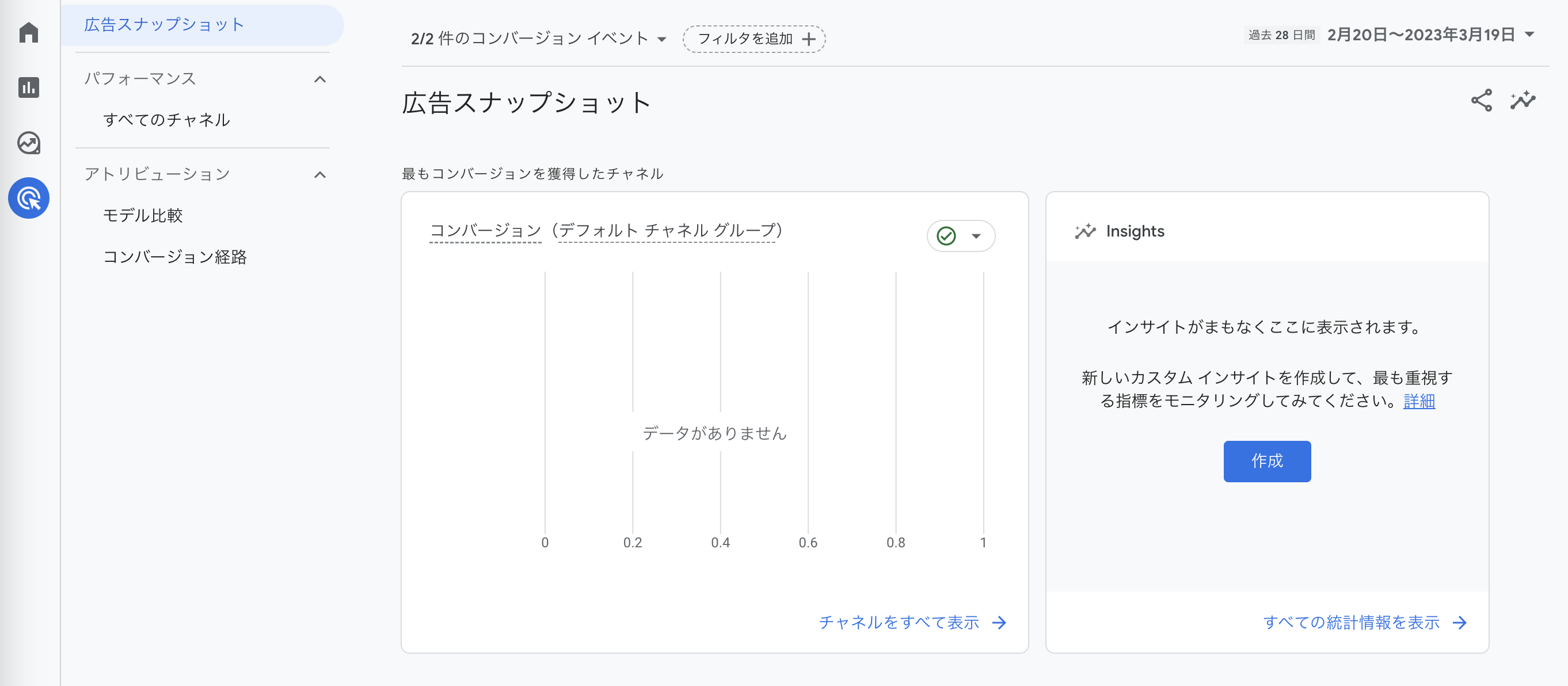Click the arrow next to チャネルをすべて表示
1568x686 pixels.
999,623
